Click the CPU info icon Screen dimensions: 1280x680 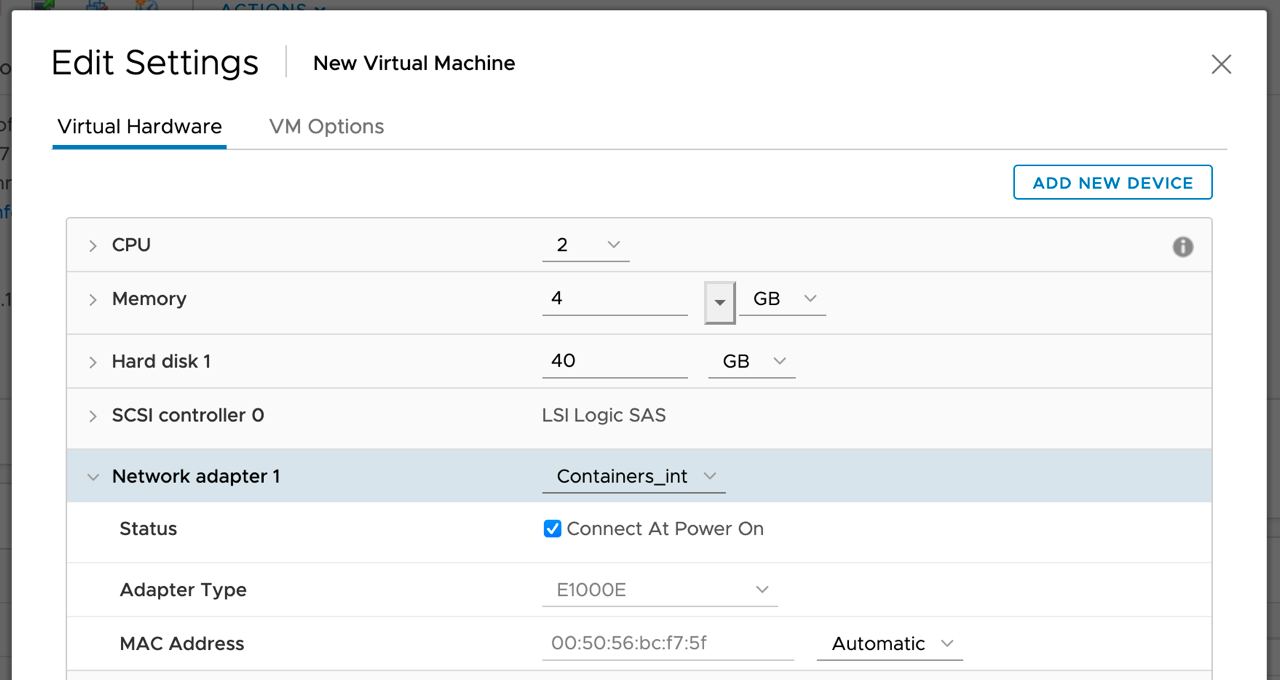click(x=1183, y=247)
